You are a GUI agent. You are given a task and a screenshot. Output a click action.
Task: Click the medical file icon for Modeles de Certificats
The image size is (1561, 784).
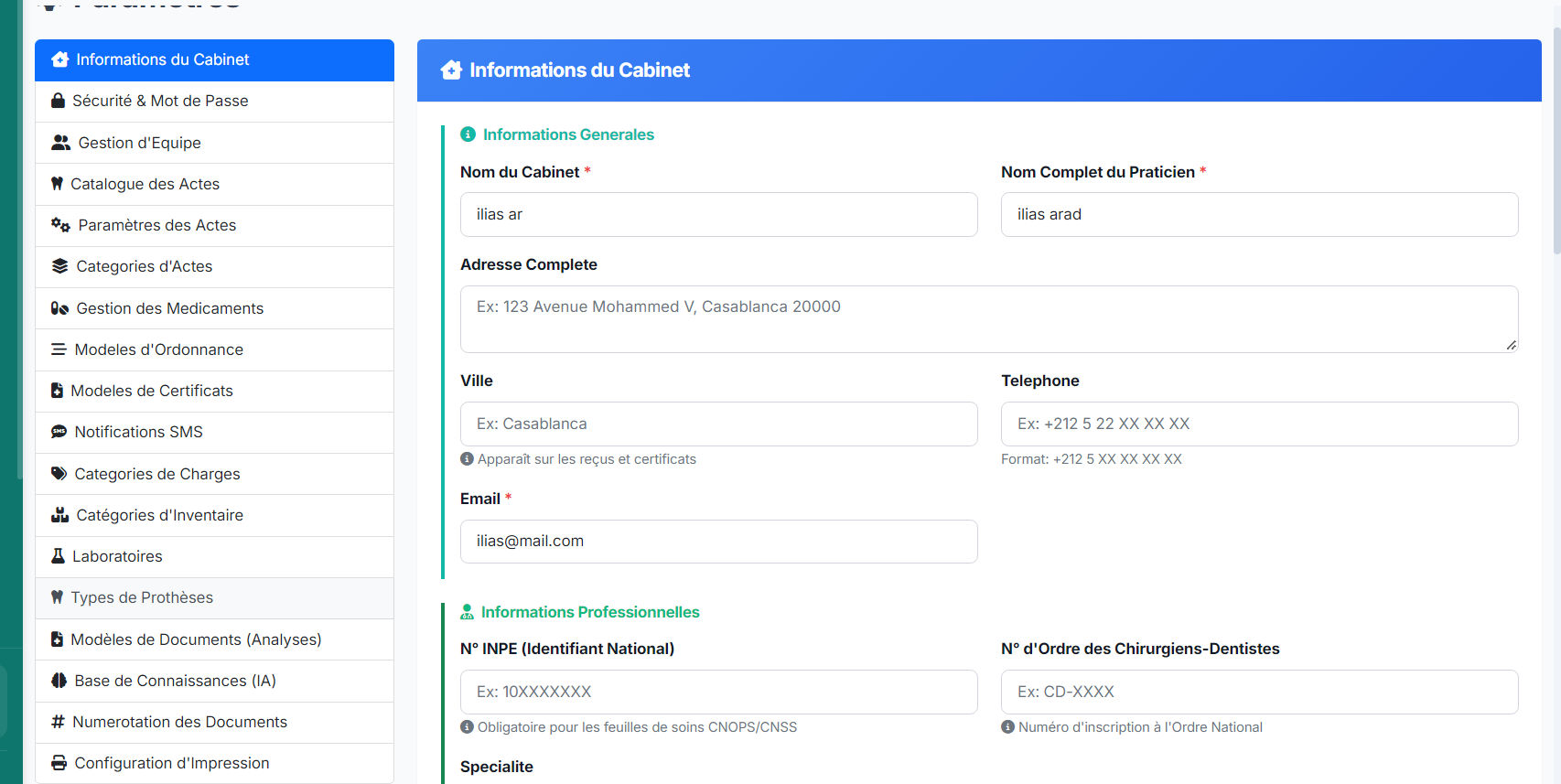coord(57,391)
